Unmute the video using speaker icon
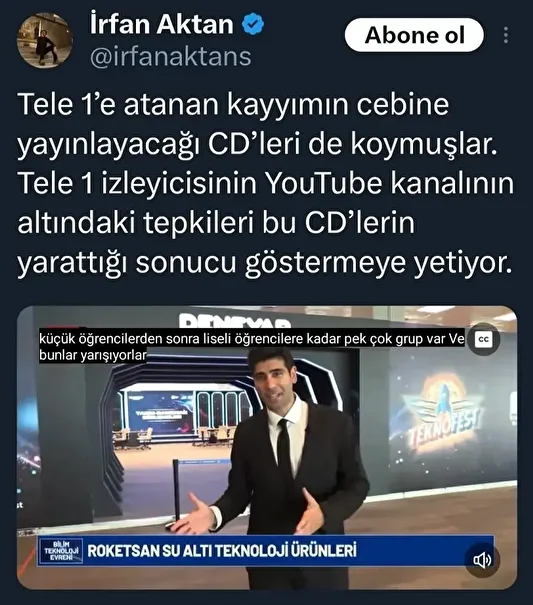Image resolution: width=533 pixels, height=605 pixels. [x=482, y=560]
